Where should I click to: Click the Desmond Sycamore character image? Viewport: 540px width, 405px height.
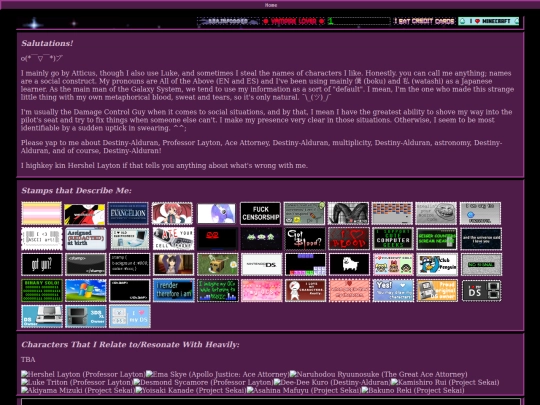pos(203,382)
